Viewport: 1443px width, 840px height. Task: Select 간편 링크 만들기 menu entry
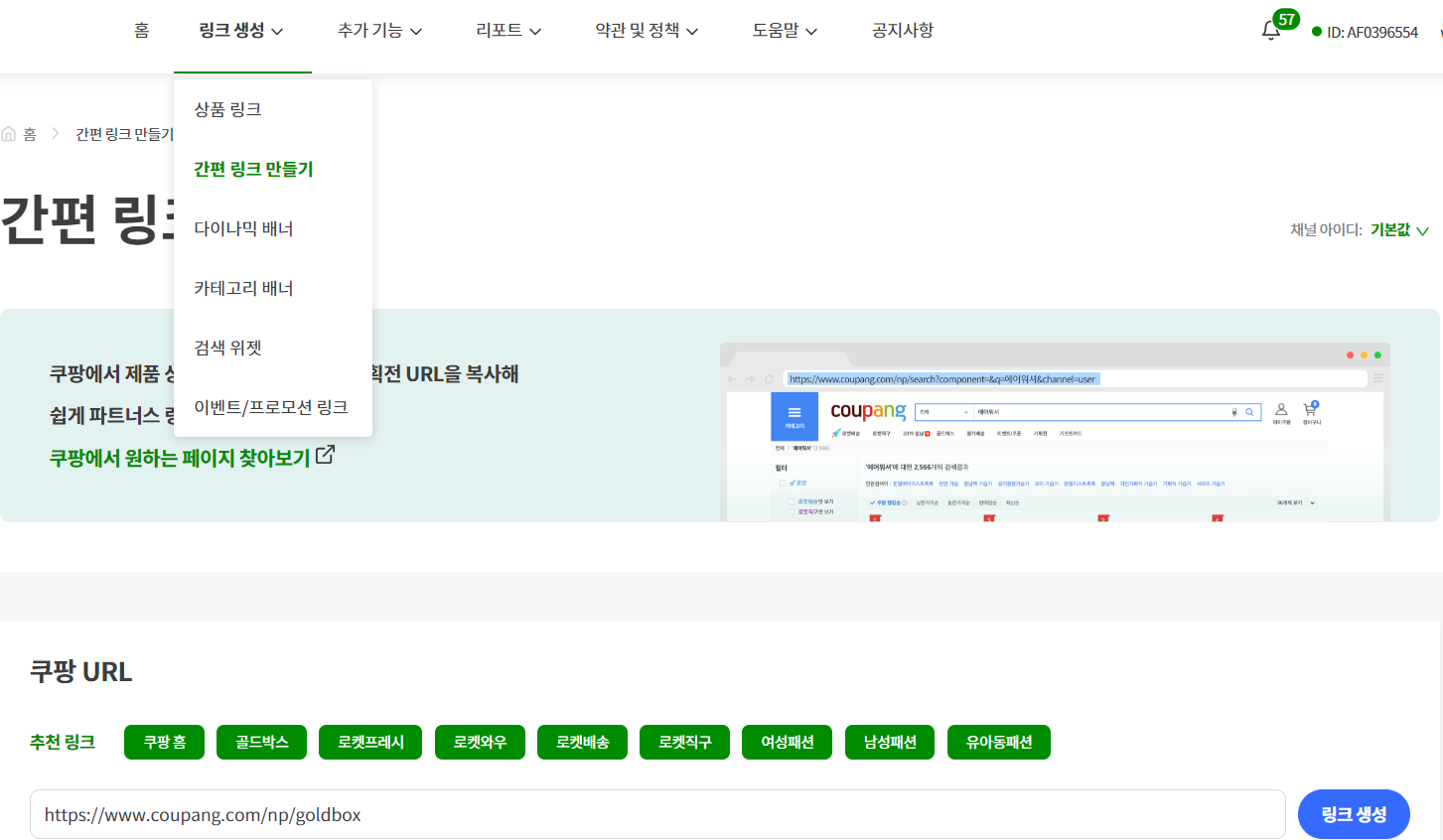tap(273, 169)
